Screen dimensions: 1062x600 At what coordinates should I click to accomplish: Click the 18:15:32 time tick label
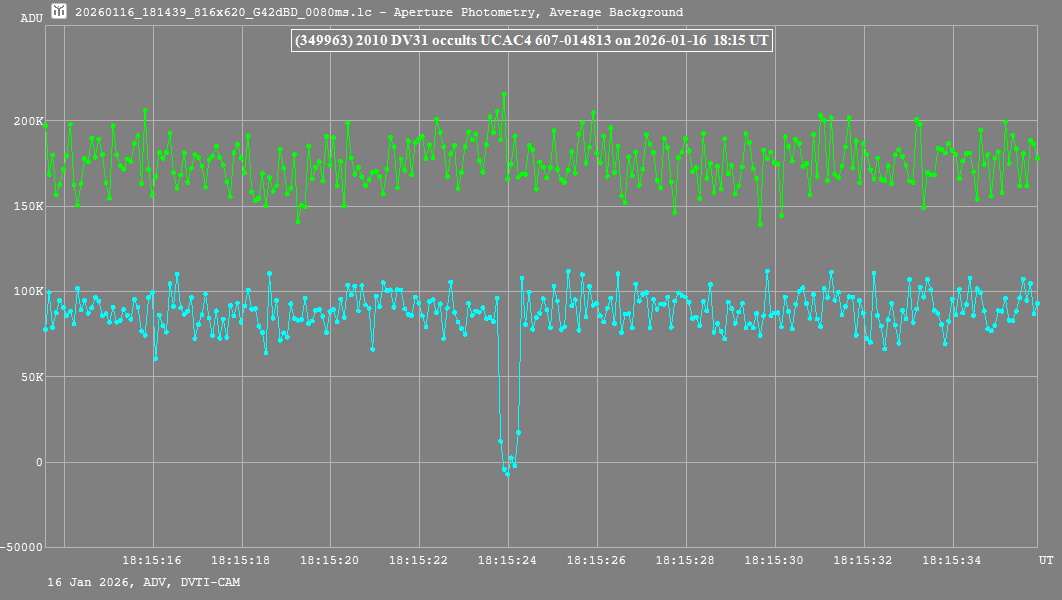click(x=863, y=561)
